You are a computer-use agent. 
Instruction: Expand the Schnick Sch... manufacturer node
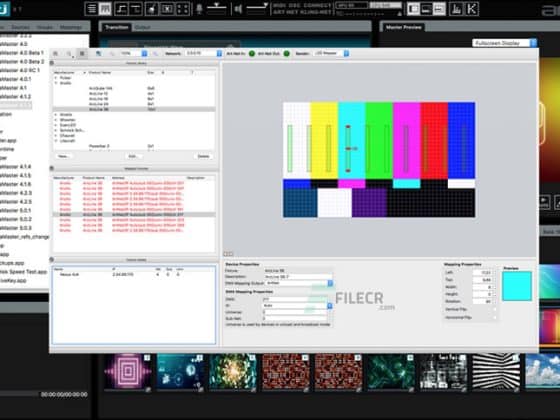pyautogui.click(x=56, y=130)
